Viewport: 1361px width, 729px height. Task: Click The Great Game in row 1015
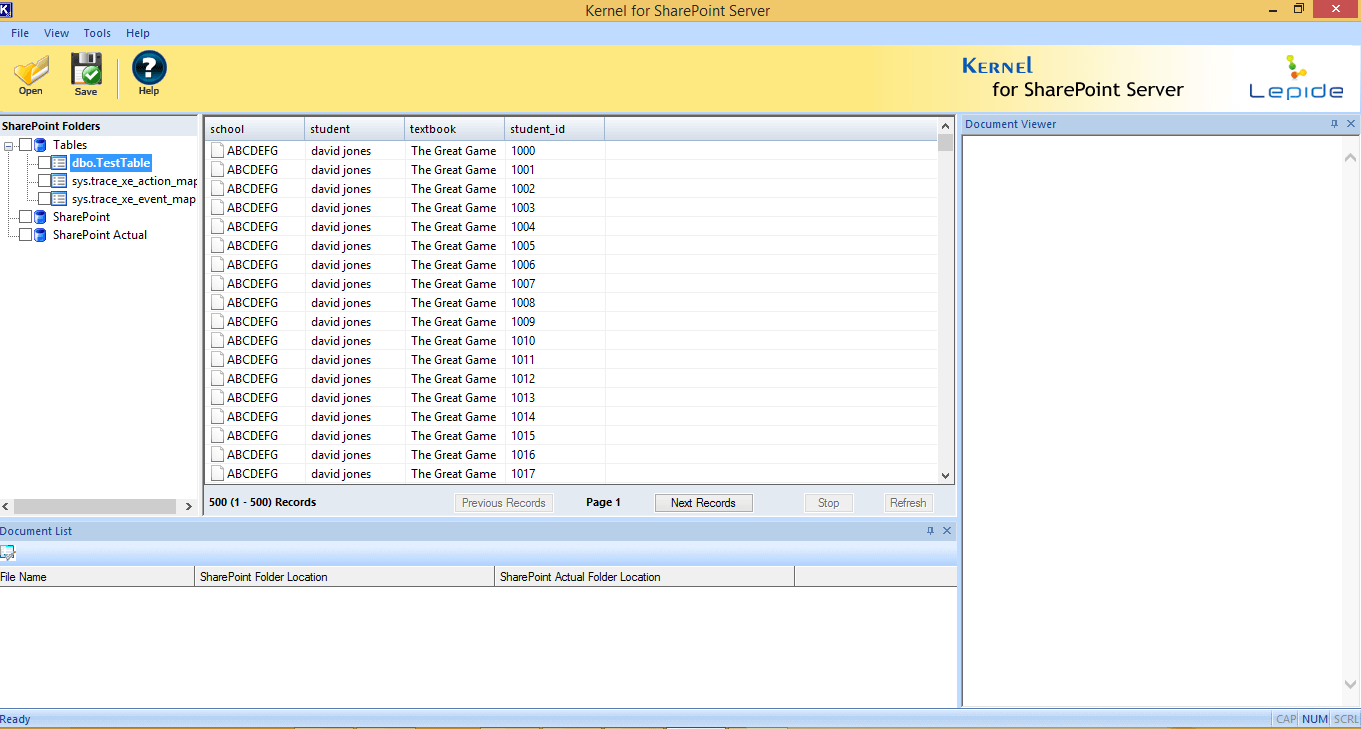tap(454, 436)
